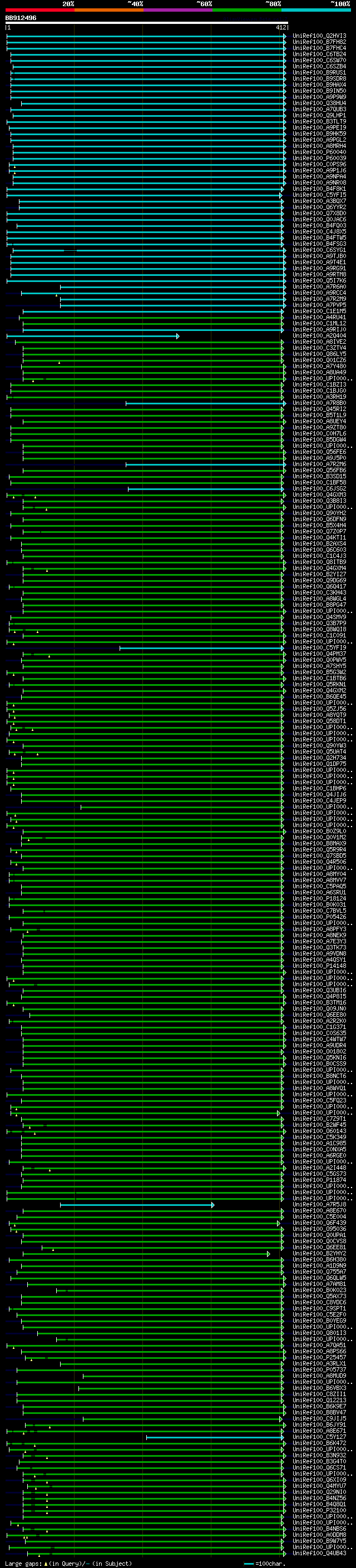Select label UniRef100_A1D9N9
The image size is (356, 1568).
pos(319,1265)
